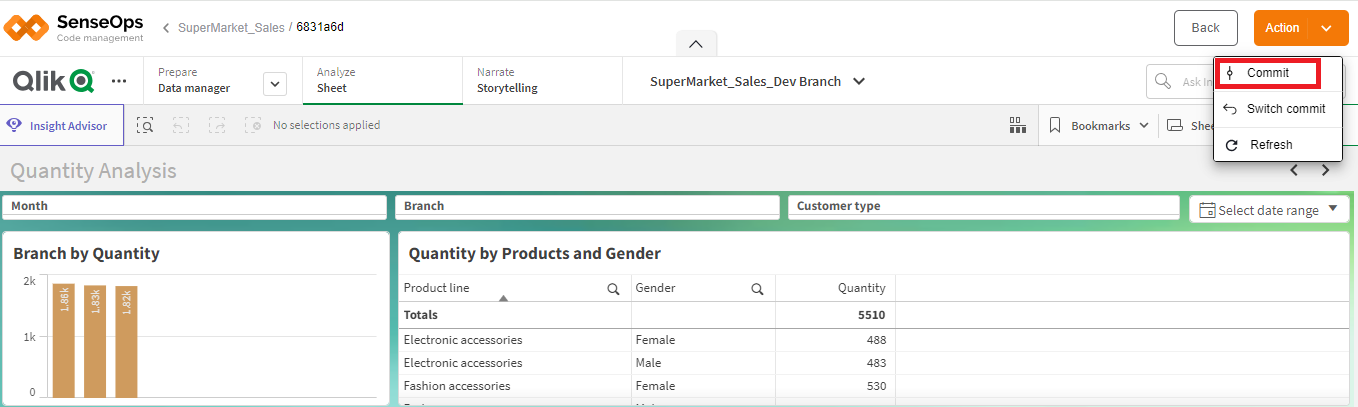This screenshot has height=407, width=1358.
Task: Click the step back selection icon
Action: tap(181, 125)
